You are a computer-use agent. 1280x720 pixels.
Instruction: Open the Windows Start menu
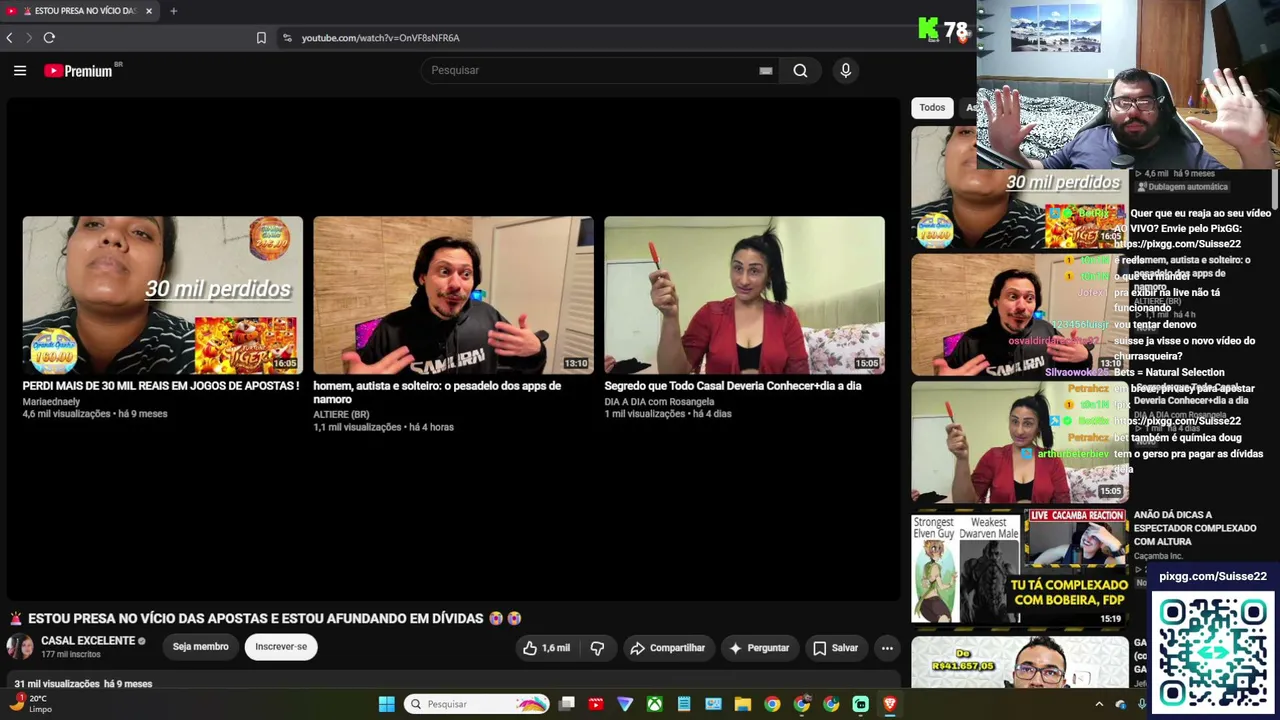(x=387, y=704)
